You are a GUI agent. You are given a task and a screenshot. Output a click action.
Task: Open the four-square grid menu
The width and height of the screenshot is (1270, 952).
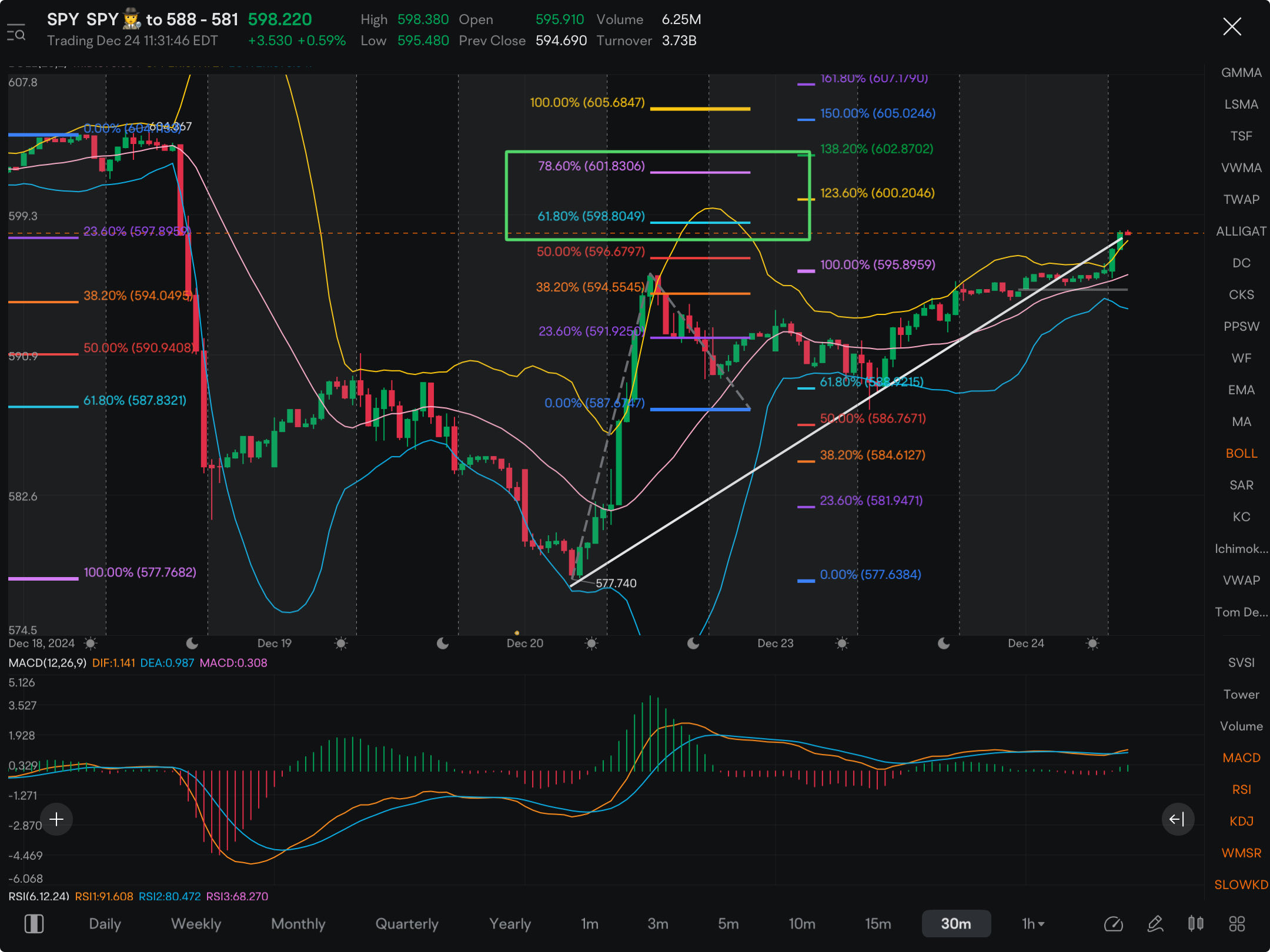point(1237,924)
